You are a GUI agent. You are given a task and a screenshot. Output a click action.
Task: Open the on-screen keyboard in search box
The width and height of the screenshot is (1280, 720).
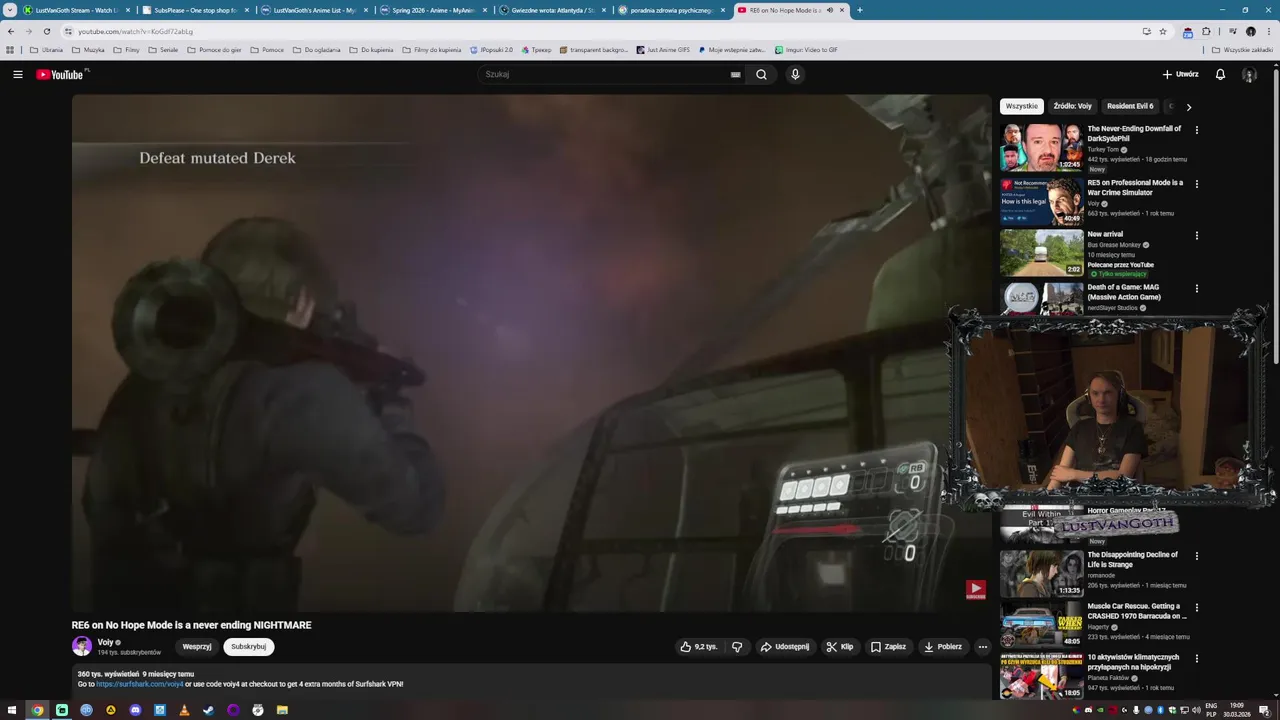pos(735,74)
